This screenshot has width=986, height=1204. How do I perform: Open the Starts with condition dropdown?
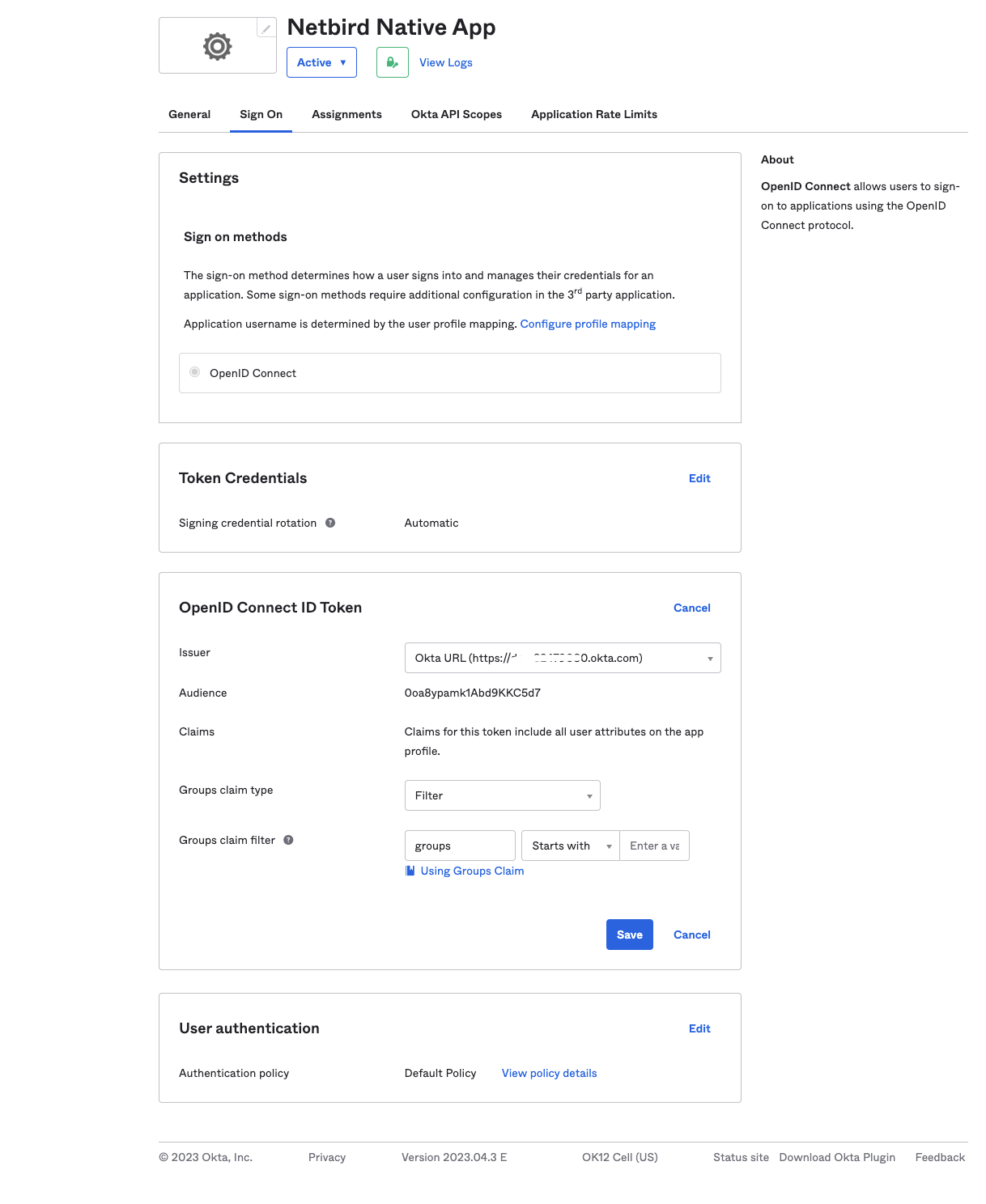[x=570, y=845]
